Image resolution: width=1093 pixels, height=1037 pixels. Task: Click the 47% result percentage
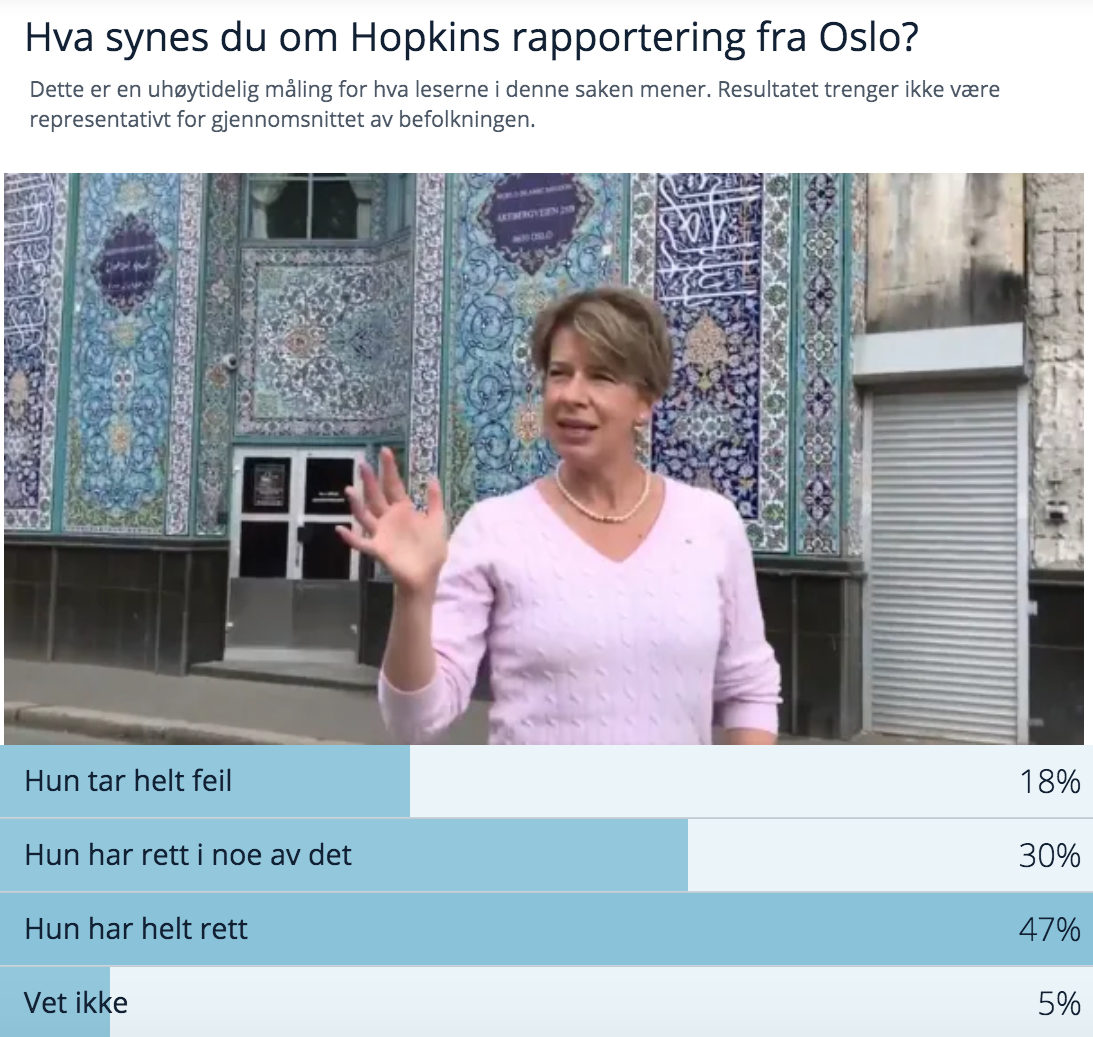(x=1050, y=930)
